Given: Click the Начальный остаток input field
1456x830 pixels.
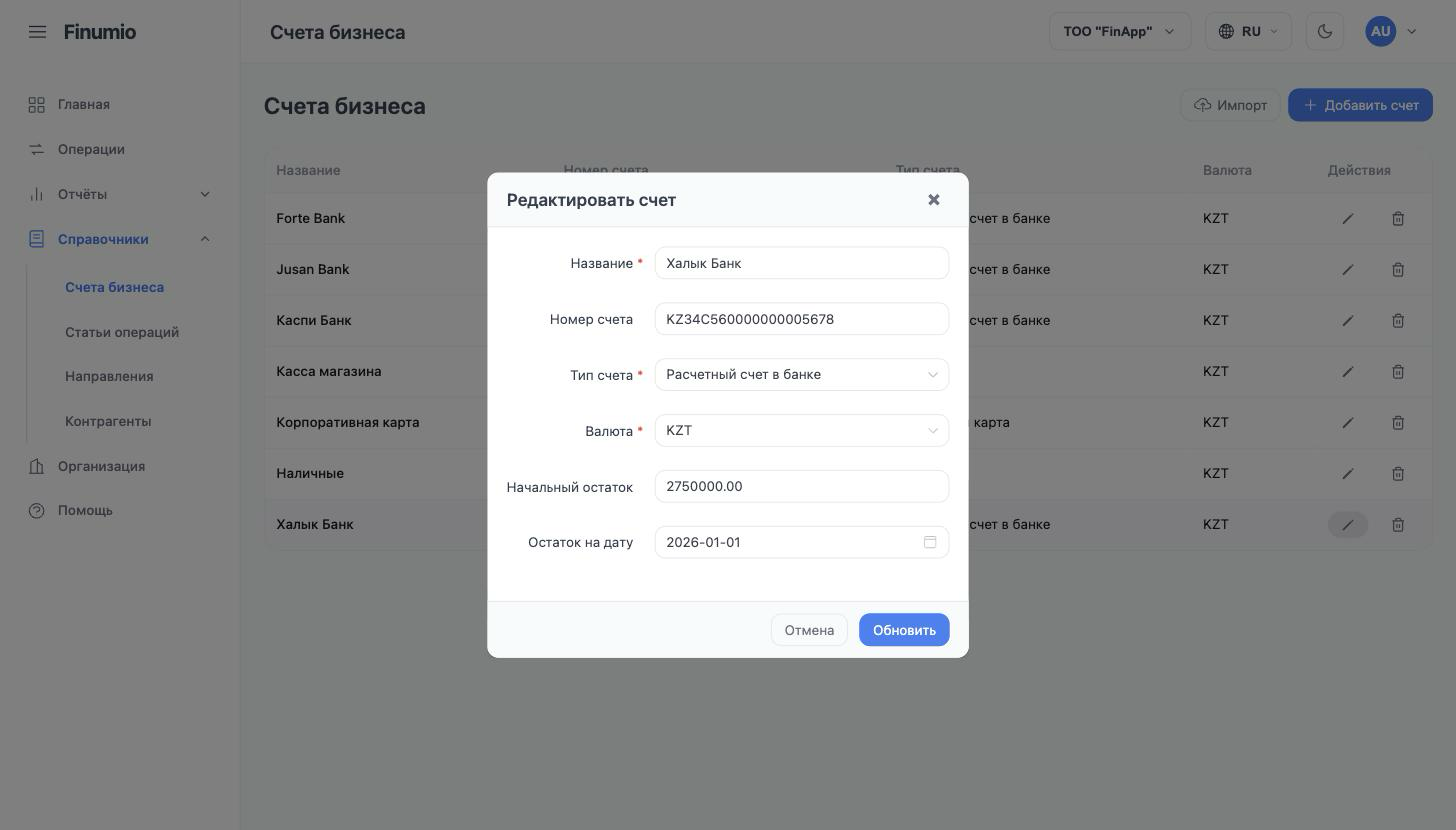Looking at the screenshot, I should pyautogui.click(x=802, y=487).
